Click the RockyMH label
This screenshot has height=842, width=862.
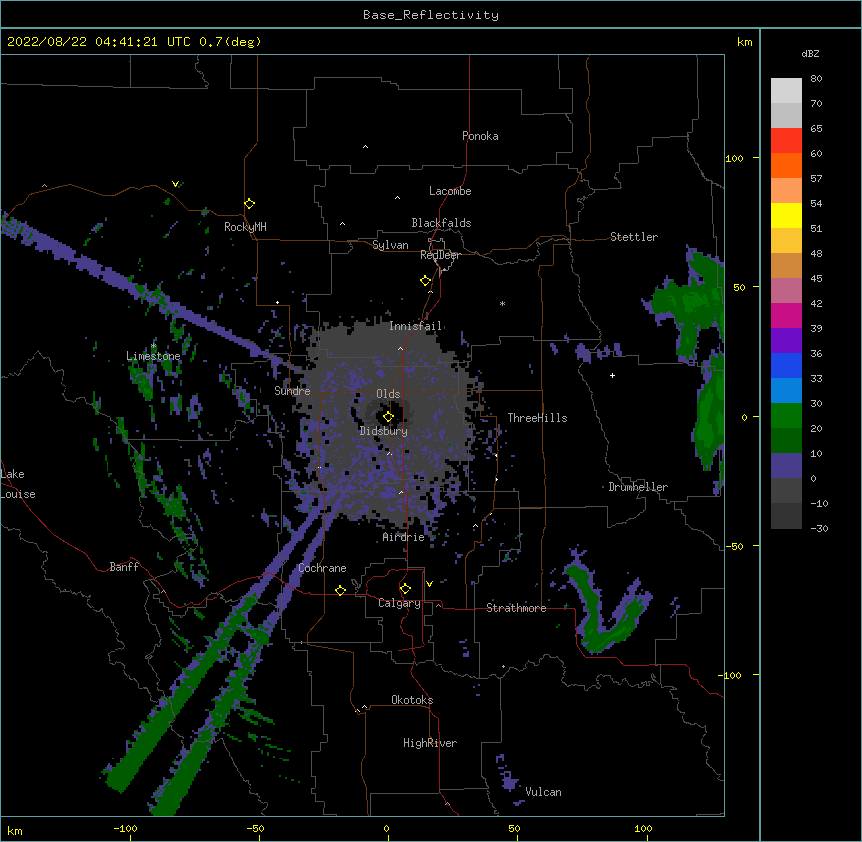pyautogui.click(x=245, y=227)
